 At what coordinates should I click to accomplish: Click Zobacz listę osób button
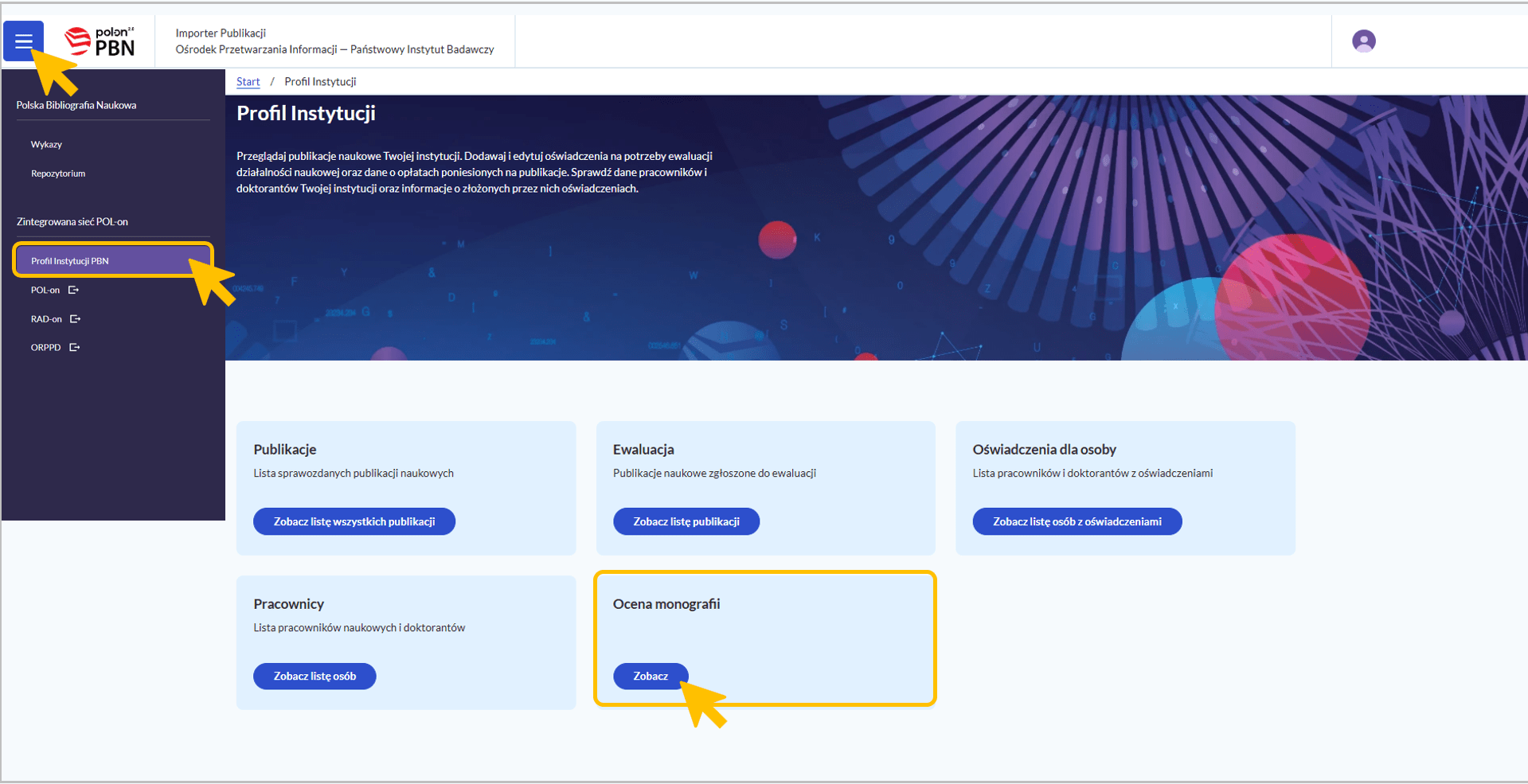pos(315,677)
